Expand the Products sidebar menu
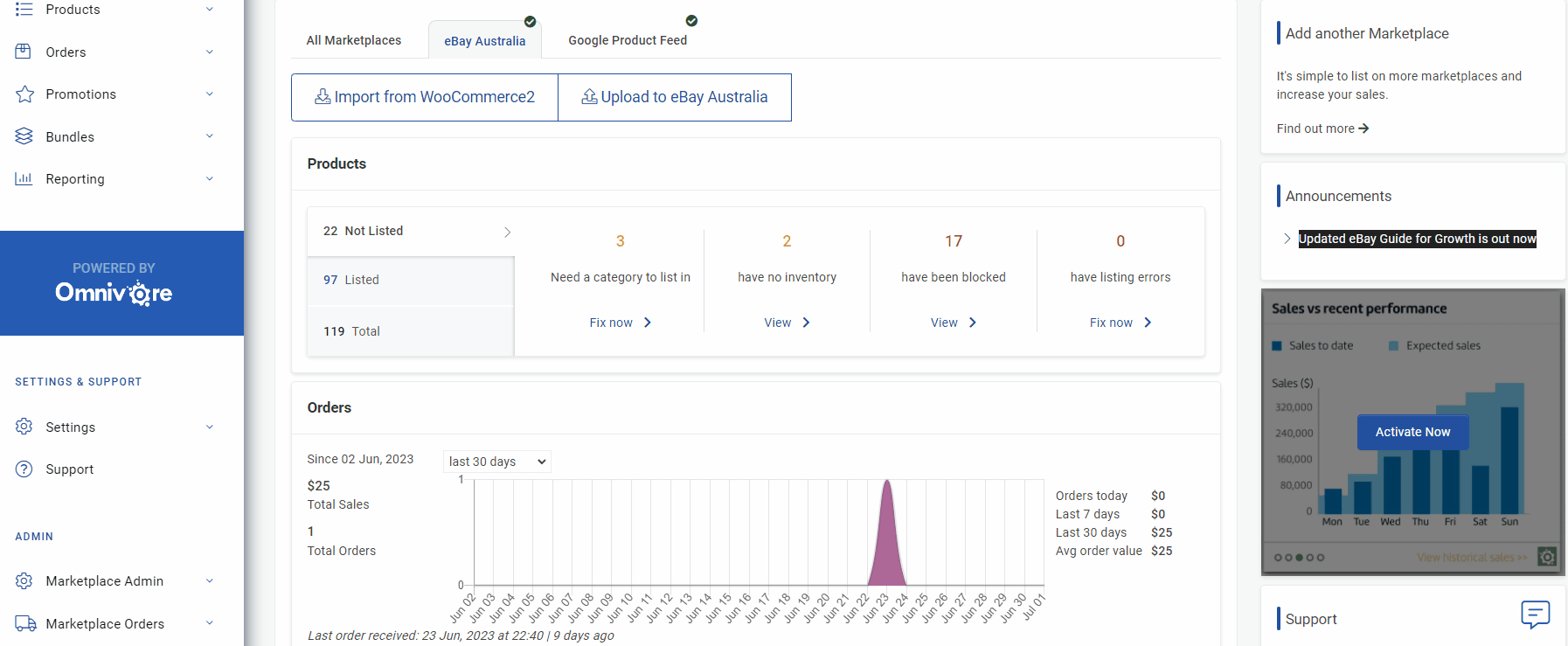 click(x=210, y=10)
